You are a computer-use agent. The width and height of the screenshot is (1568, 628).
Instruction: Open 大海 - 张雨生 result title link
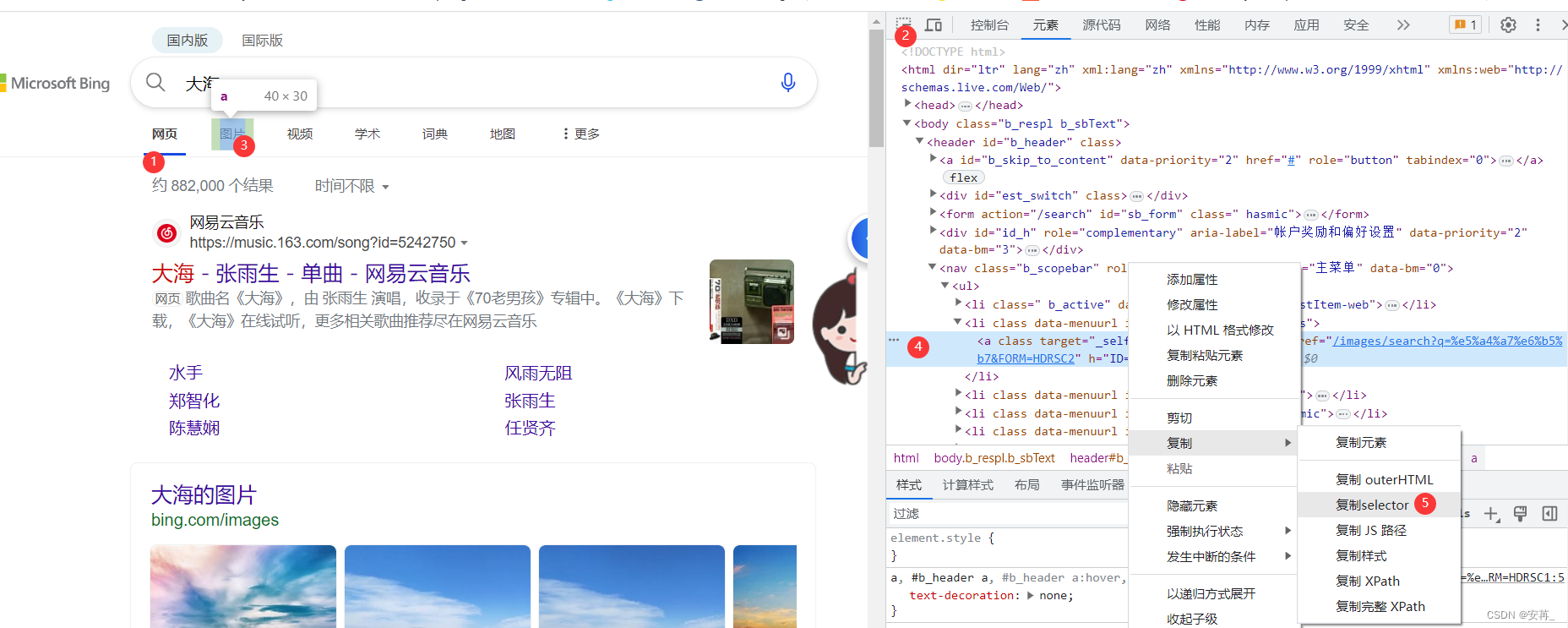[311, 273]
